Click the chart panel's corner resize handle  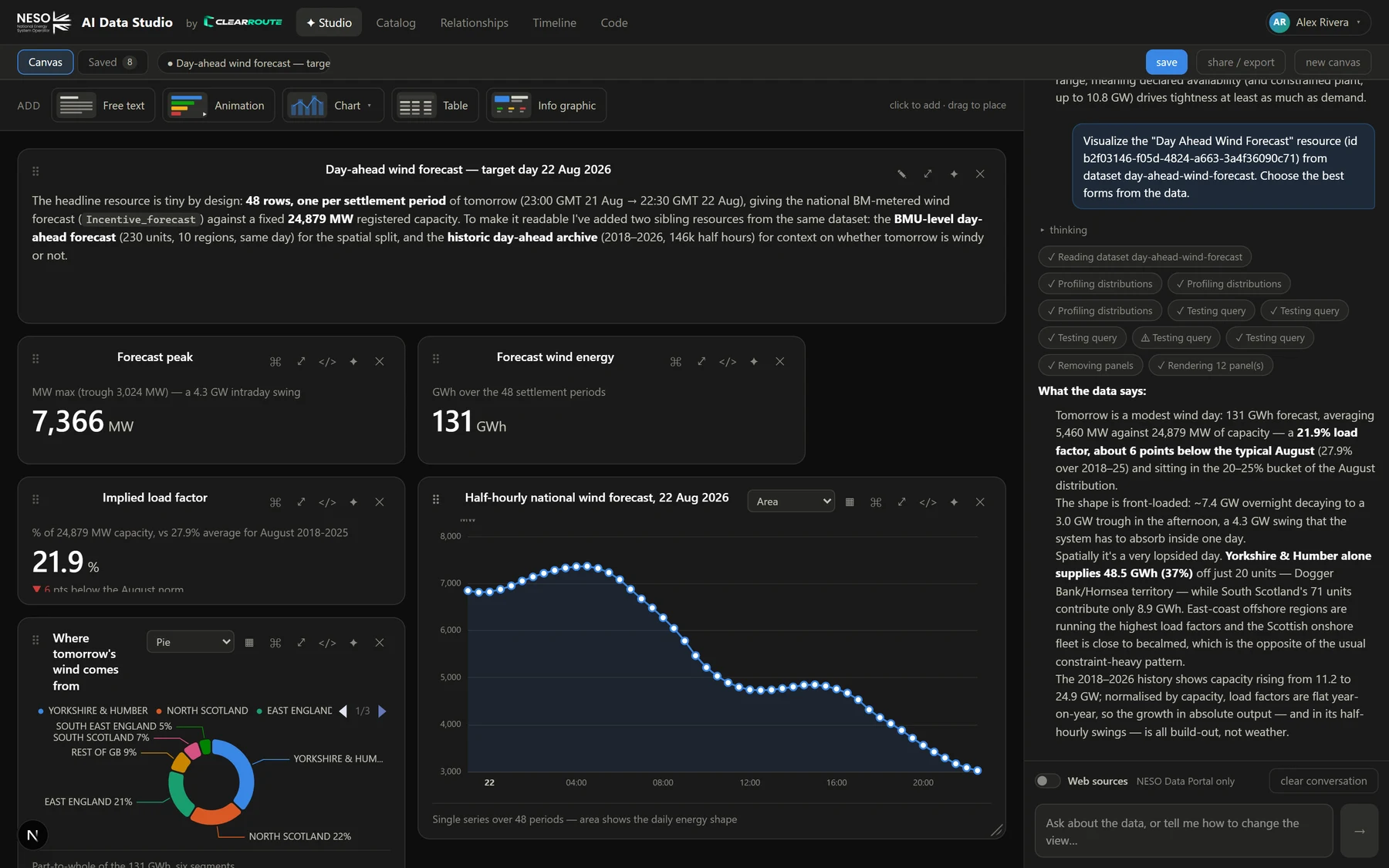(997, 830)
